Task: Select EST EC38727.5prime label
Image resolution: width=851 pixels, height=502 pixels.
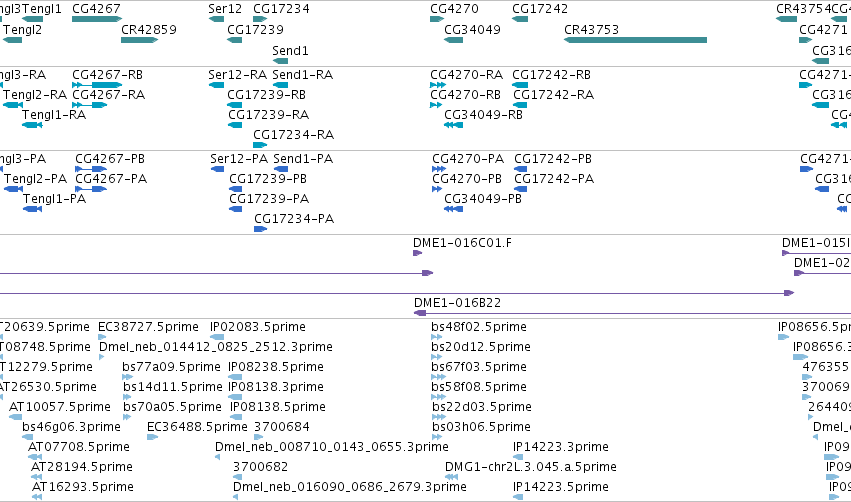Action: tap(148, 327)
